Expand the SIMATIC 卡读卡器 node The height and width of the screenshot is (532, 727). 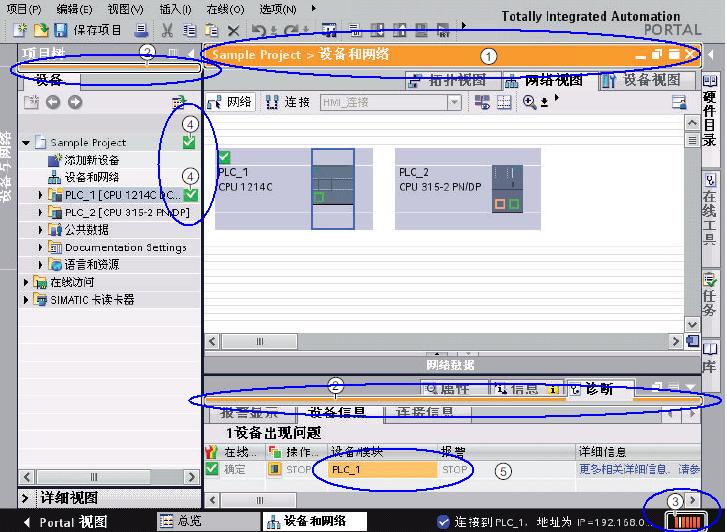(26, 300)
